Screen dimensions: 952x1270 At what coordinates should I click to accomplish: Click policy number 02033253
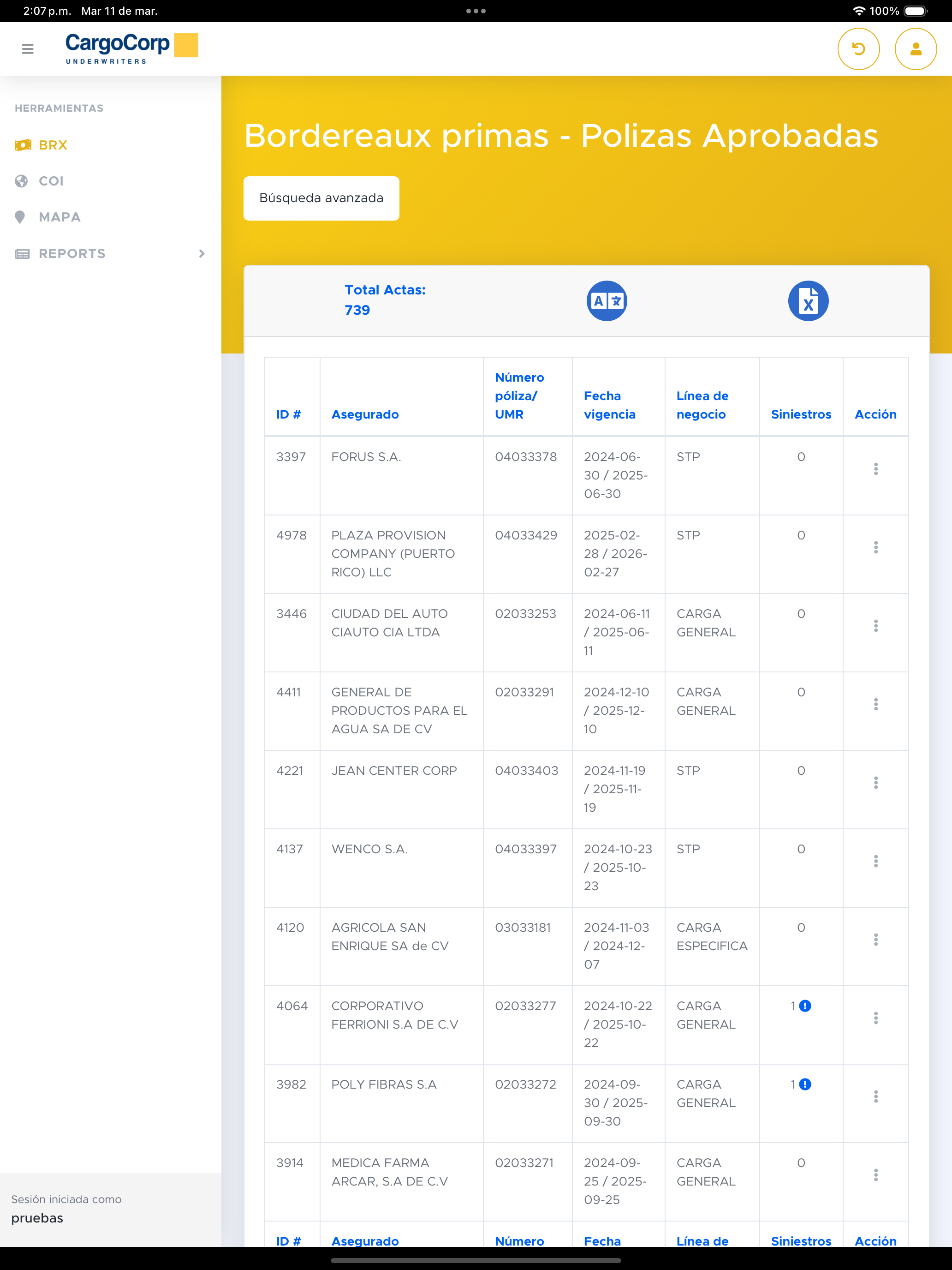point(525,614)
